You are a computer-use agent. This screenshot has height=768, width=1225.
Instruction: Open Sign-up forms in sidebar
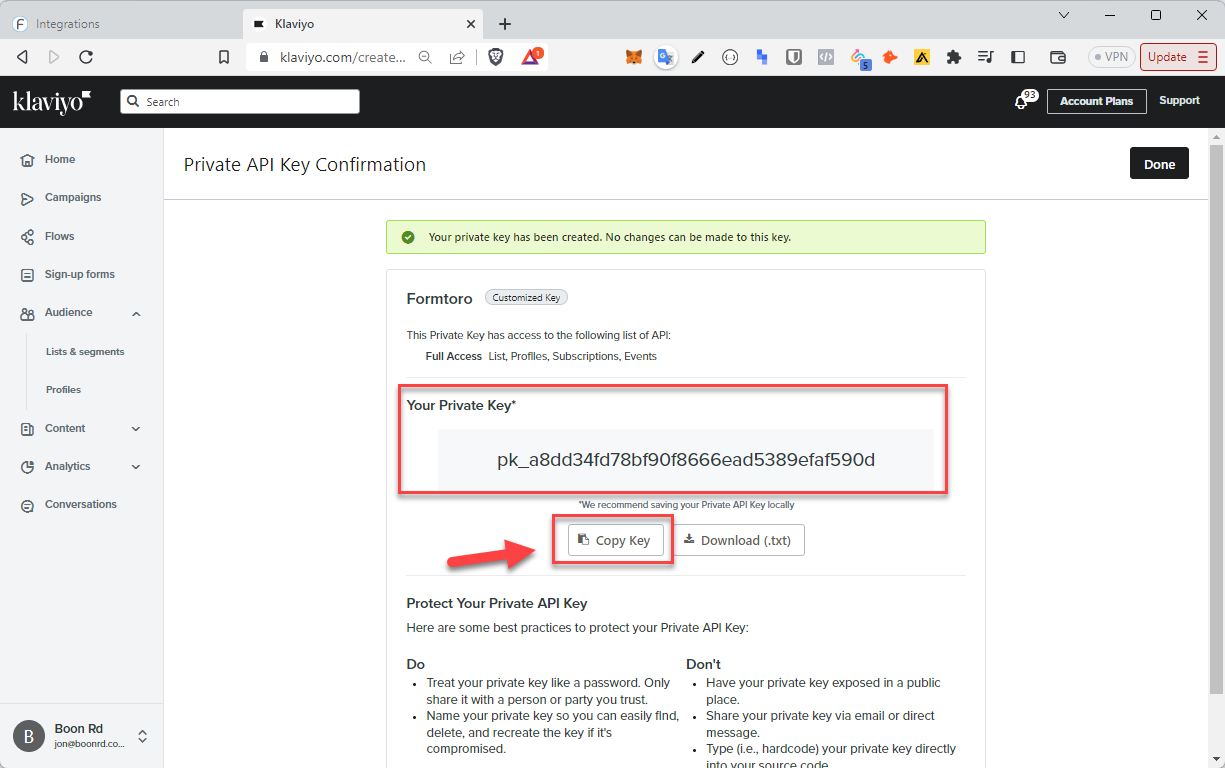point(80,274)
